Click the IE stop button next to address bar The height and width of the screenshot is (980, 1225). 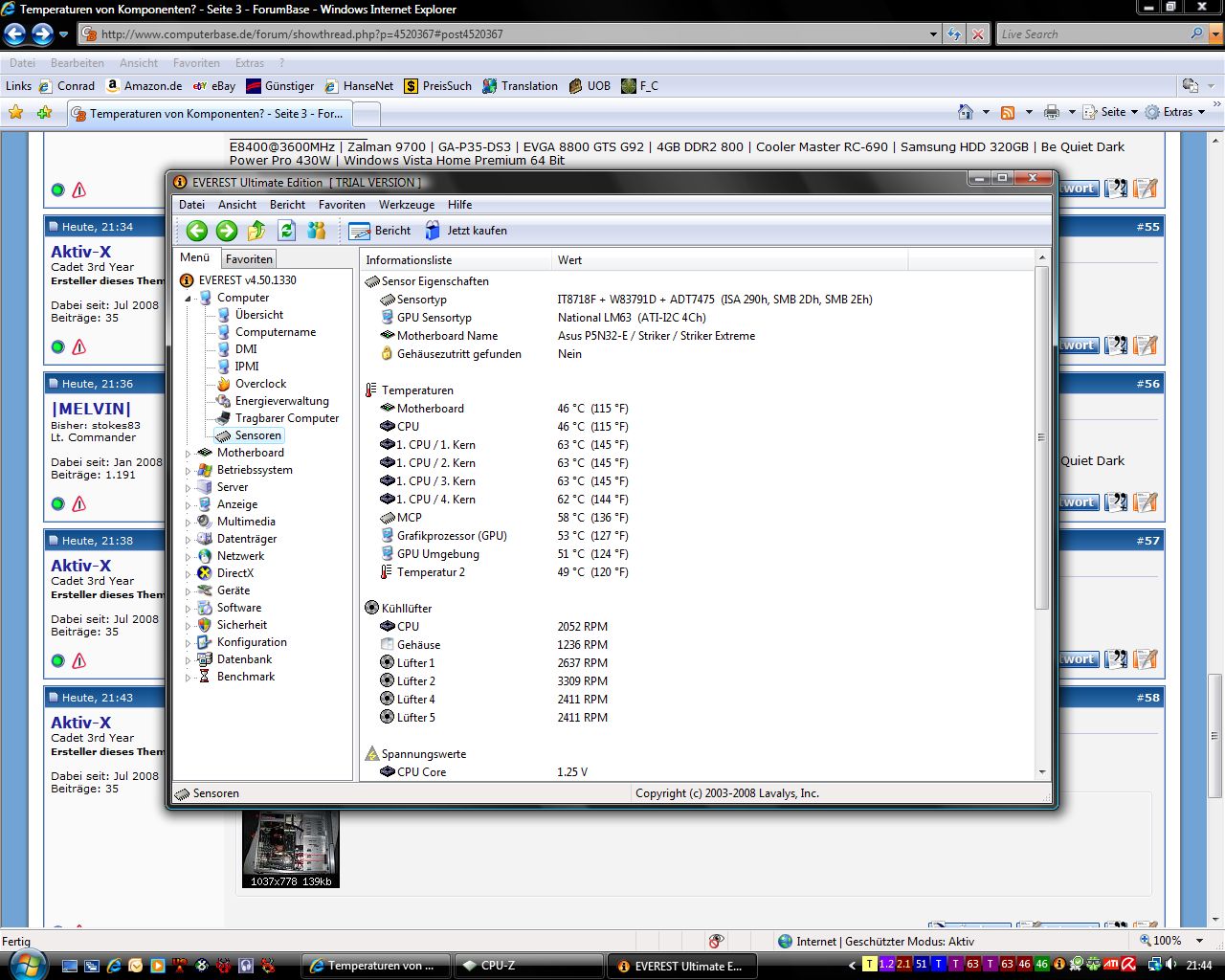(978, 34)
